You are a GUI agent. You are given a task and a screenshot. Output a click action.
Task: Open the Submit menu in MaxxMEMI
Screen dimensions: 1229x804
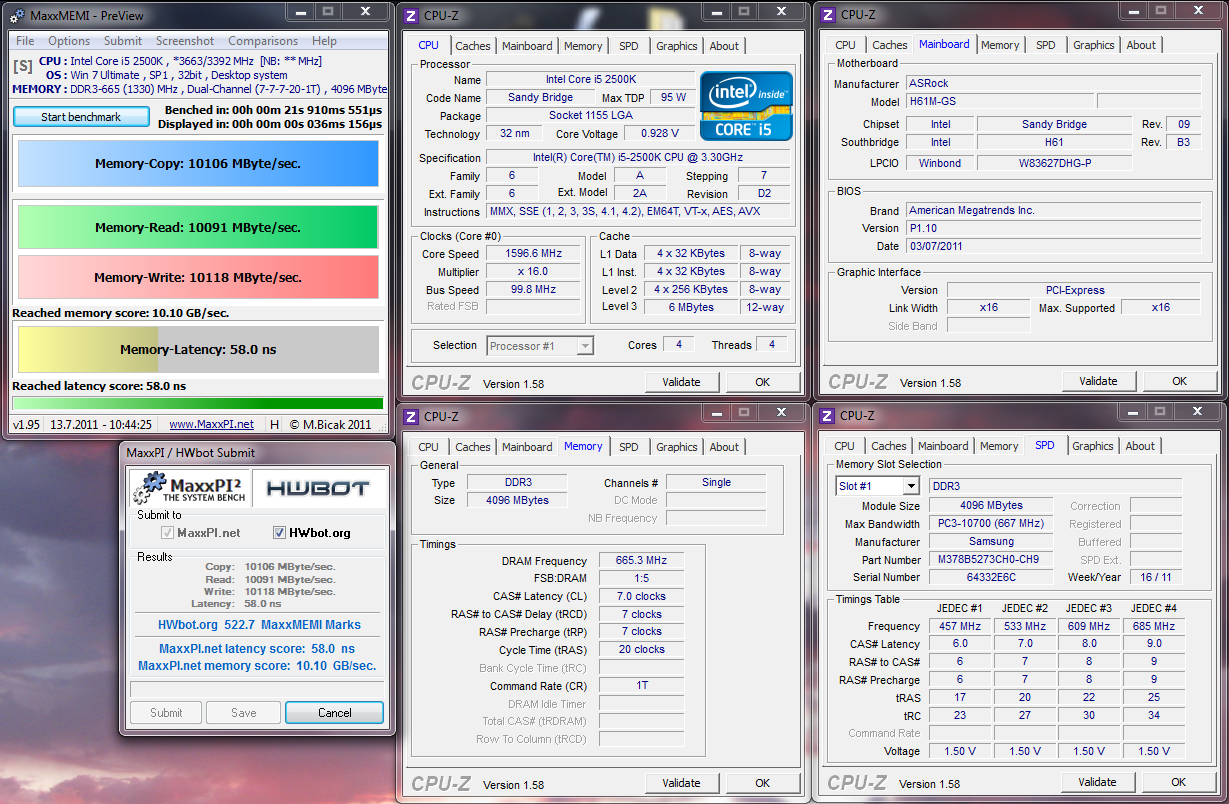pyautogui.click(x=123, y=41)
